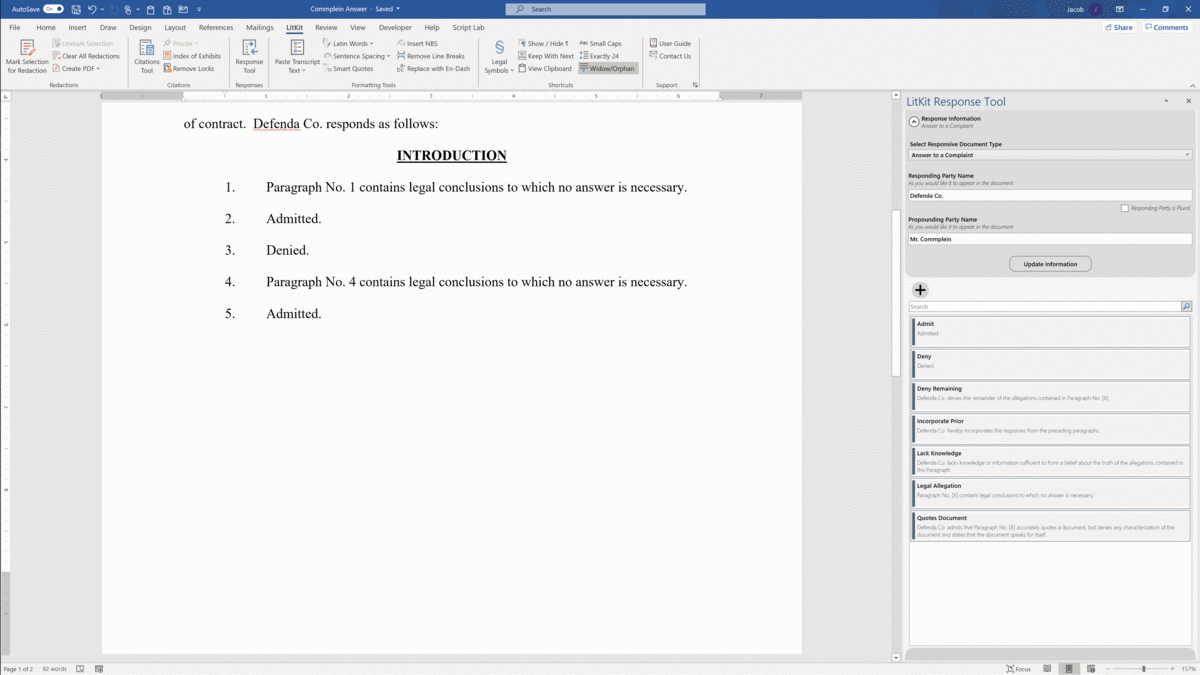Click the Propounding Party Name field

(x=1050, y=239)
